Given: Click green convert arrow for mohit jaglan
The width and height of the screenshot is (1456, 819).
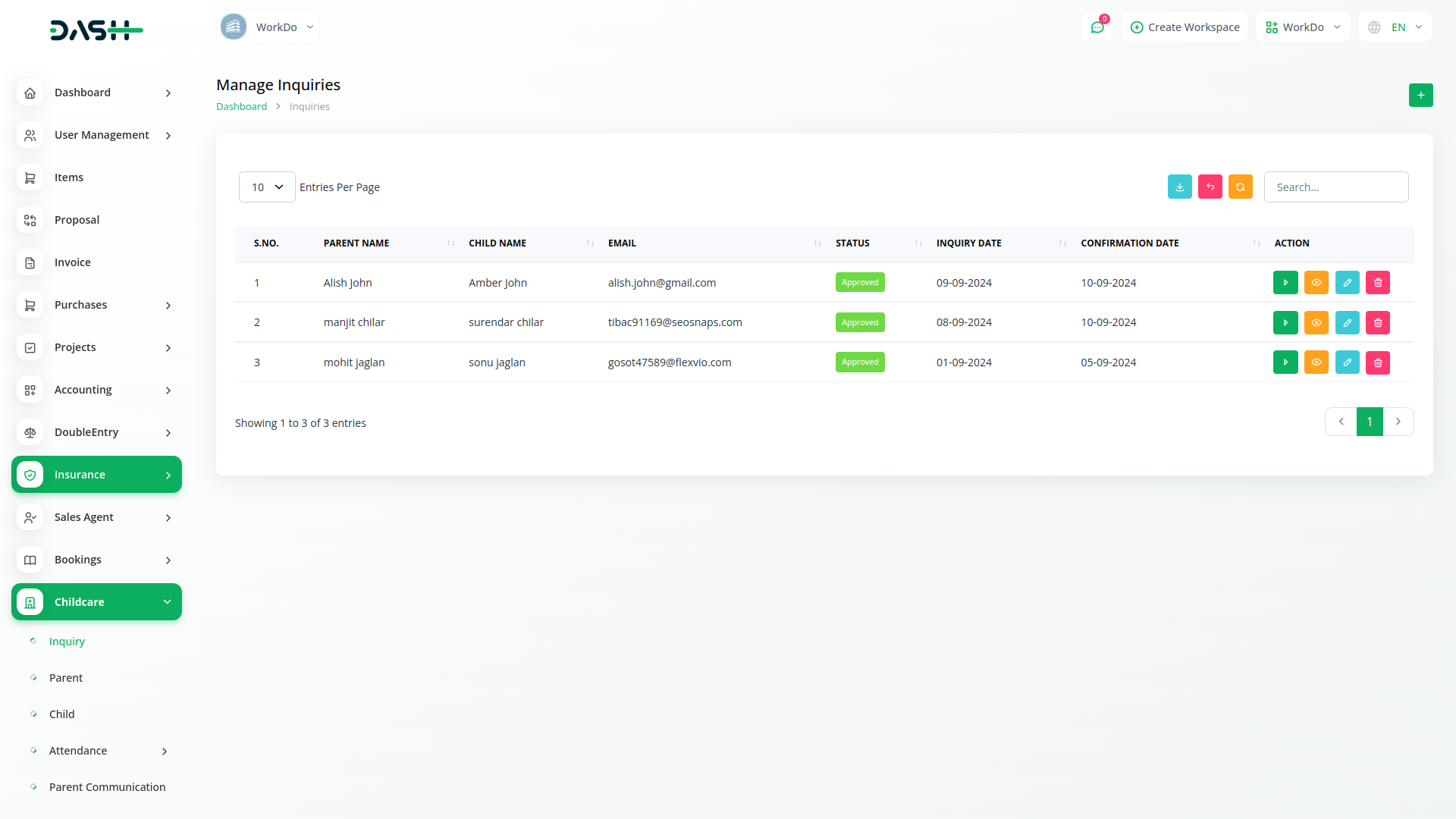Looking at the screenshot, I should [1285, 362].
